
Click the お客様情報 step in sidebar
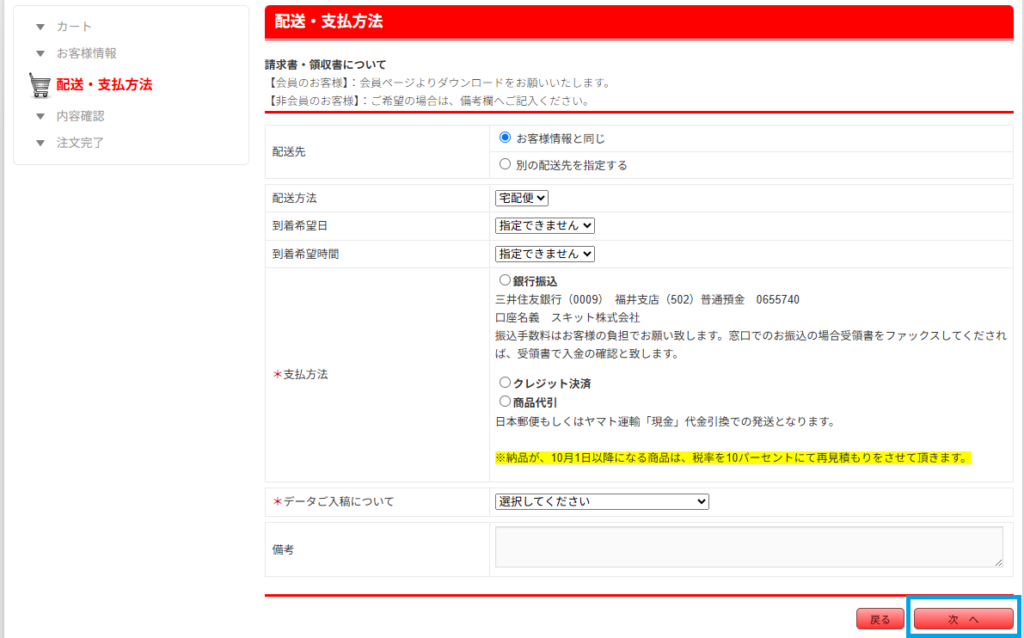[x=86, y=54]
